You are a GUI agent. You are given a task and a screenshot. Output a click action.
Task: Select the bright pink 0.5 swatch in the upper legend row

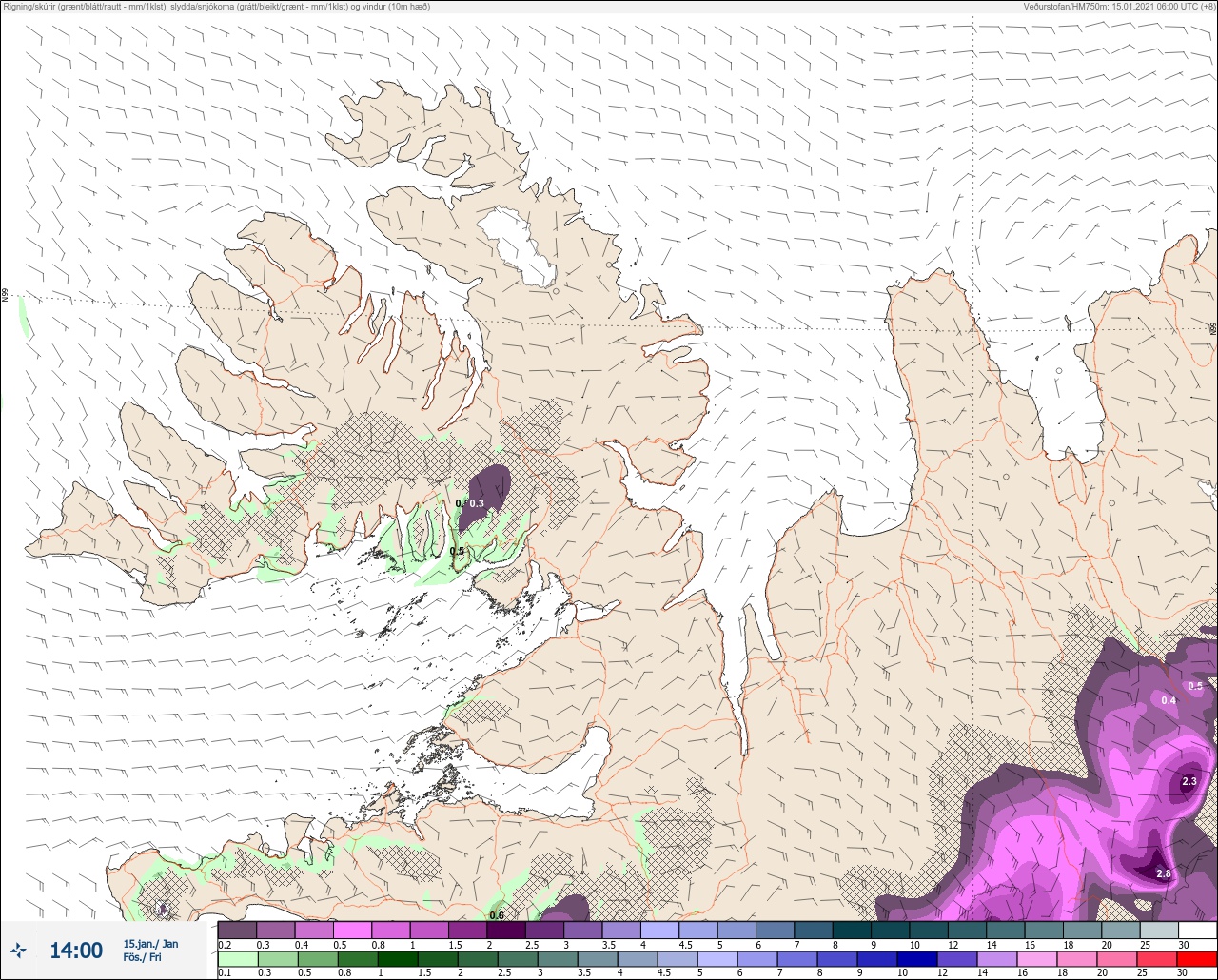(352, 930)
